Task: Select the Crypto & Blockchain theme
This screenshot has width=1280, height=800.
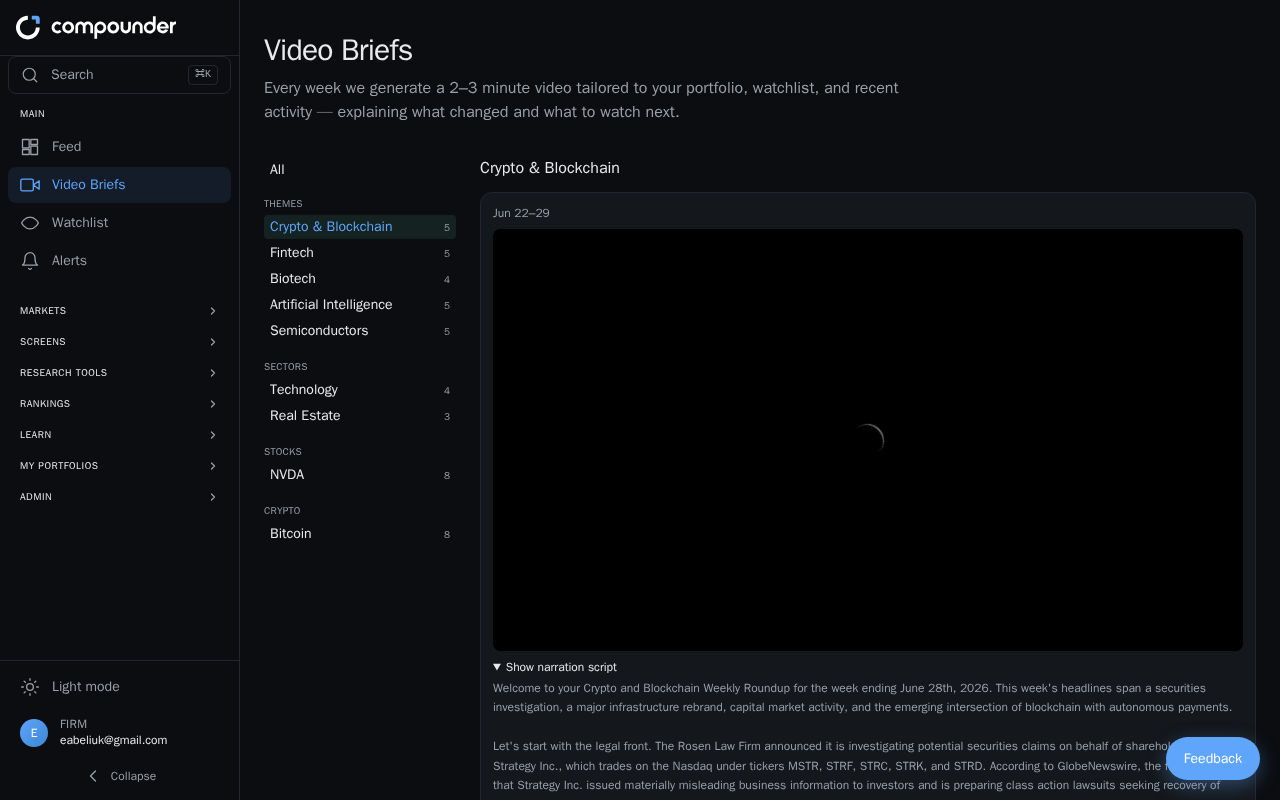Action: click(x=360, y=227)
